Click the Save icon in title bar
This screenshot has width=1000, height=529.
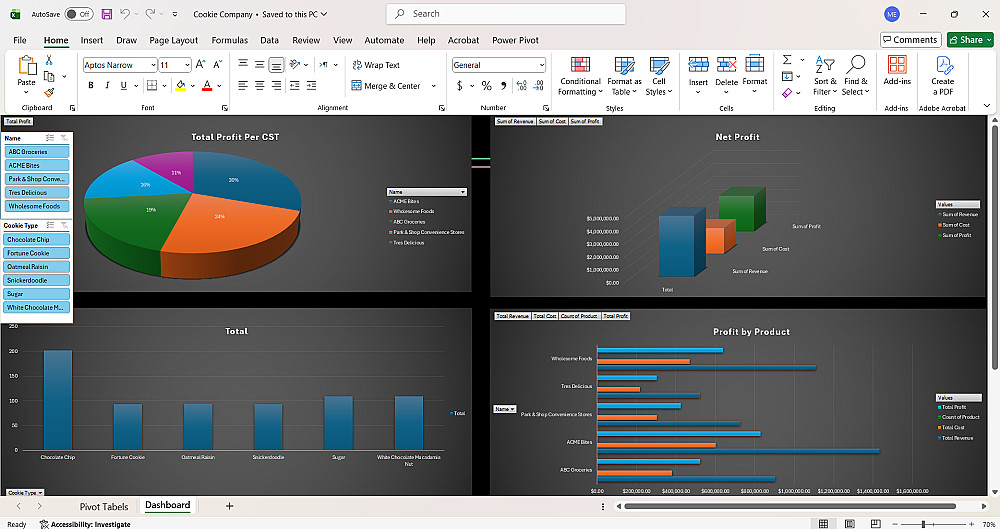pos(107,13)
